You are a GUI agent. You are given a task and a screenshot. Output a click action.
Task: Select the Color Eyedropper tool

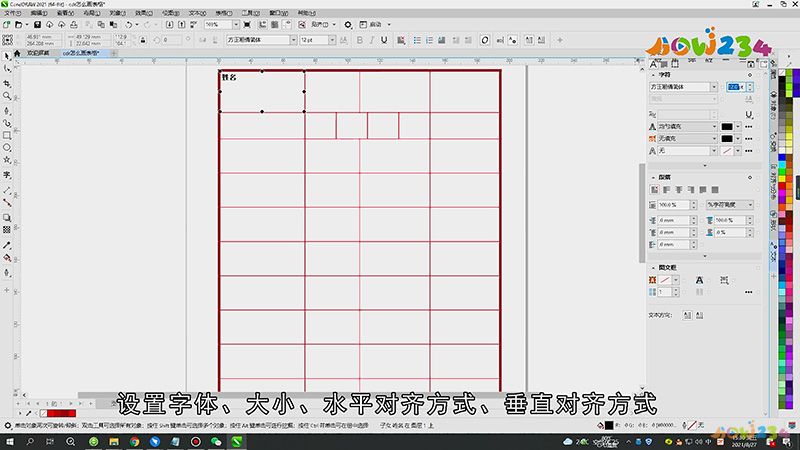point(7,245)
